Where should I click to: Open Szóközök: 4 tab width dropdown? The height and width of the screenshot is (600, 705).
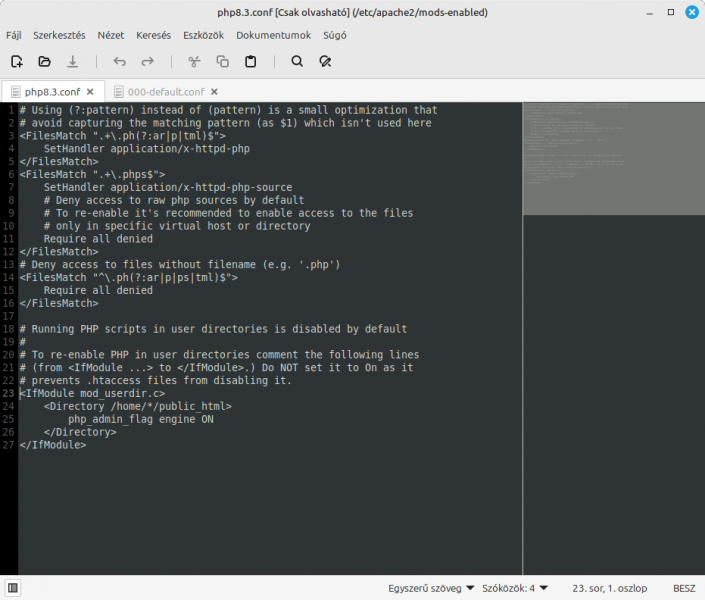(515, 588)
